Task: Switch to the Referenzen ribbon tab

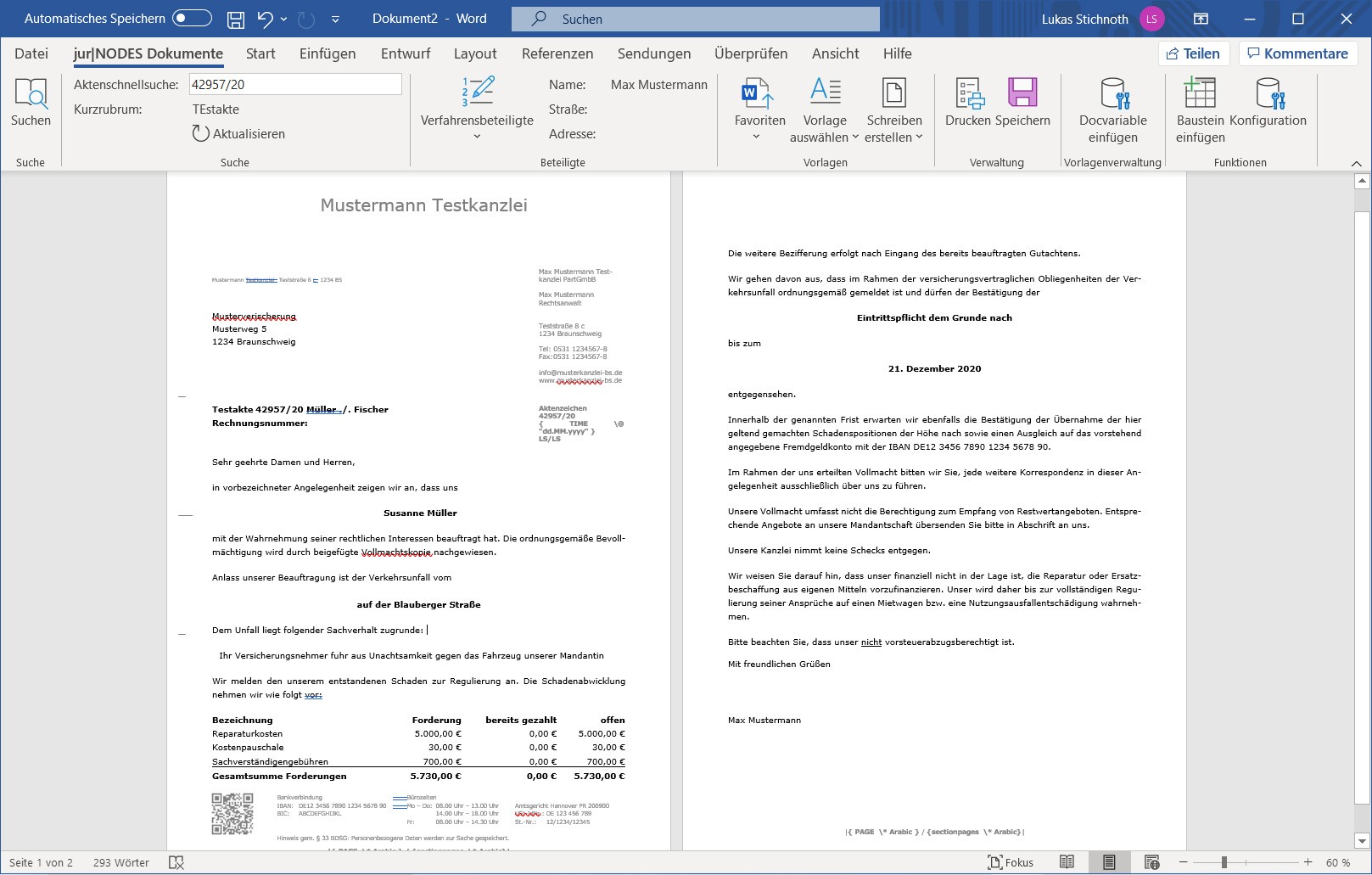Action: click(x=557, y=53)
